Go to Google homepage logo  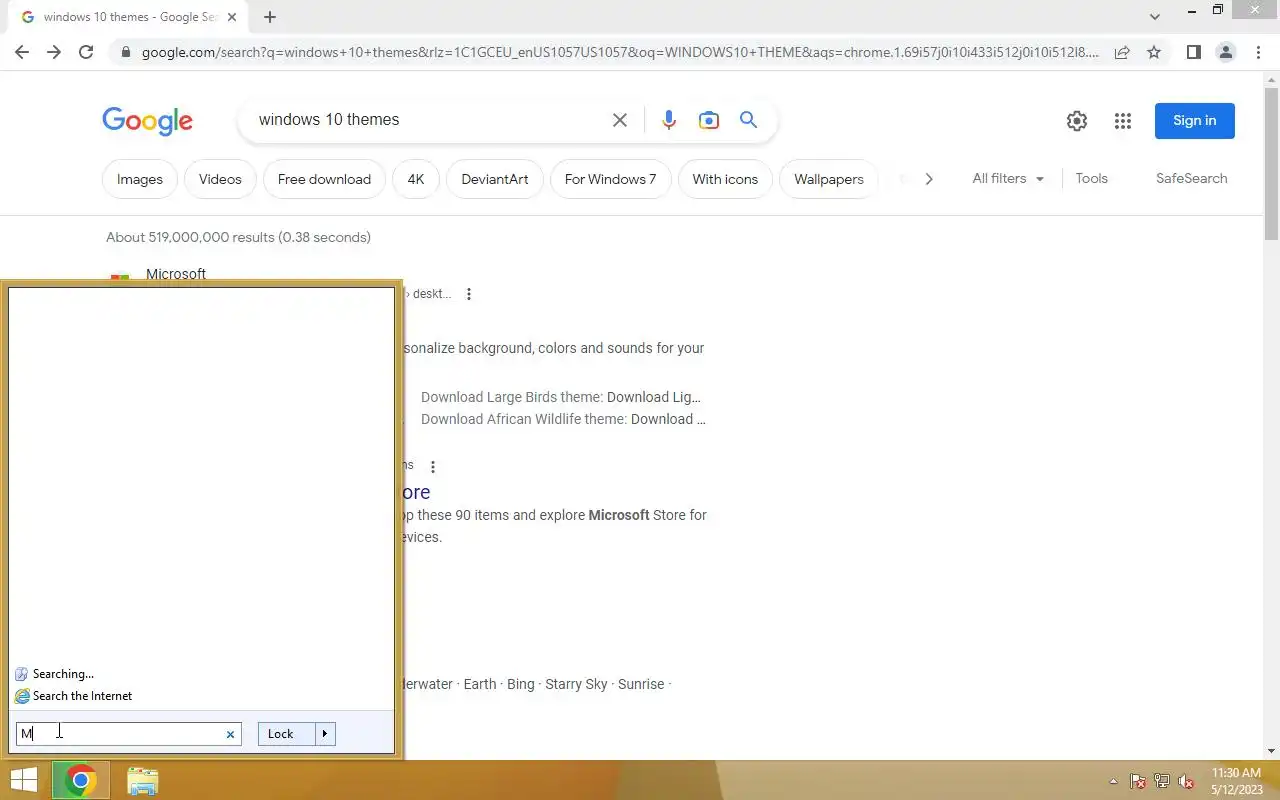pos(147,121)
